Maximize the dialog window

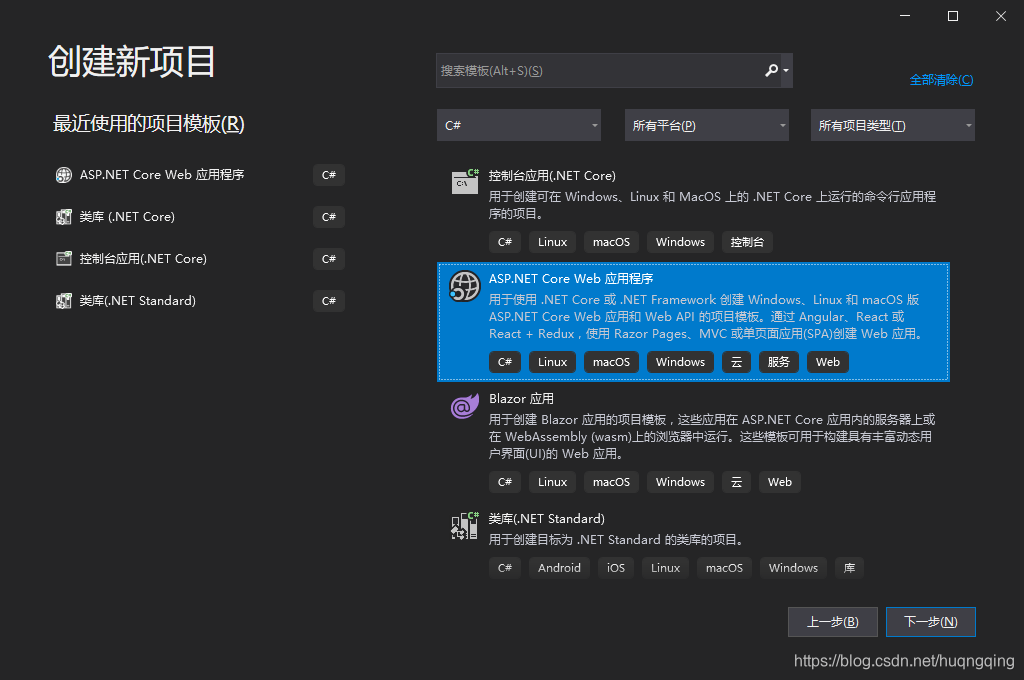coord(953,16)
